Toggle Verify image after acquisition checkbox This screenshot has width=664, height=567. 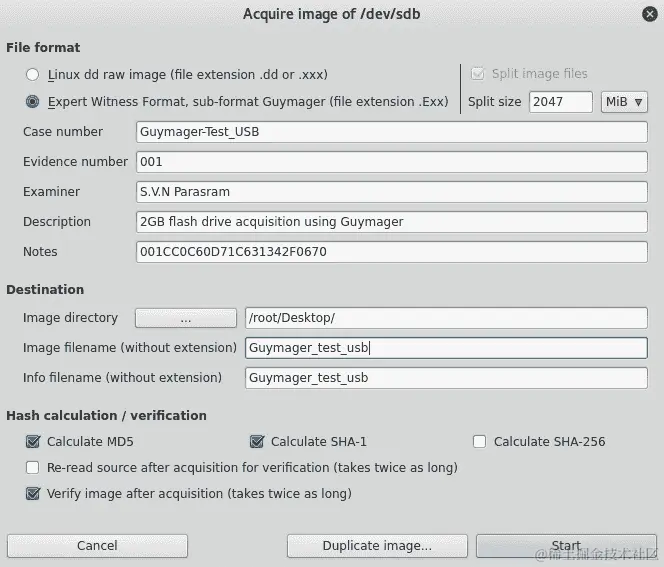point(33,494)
